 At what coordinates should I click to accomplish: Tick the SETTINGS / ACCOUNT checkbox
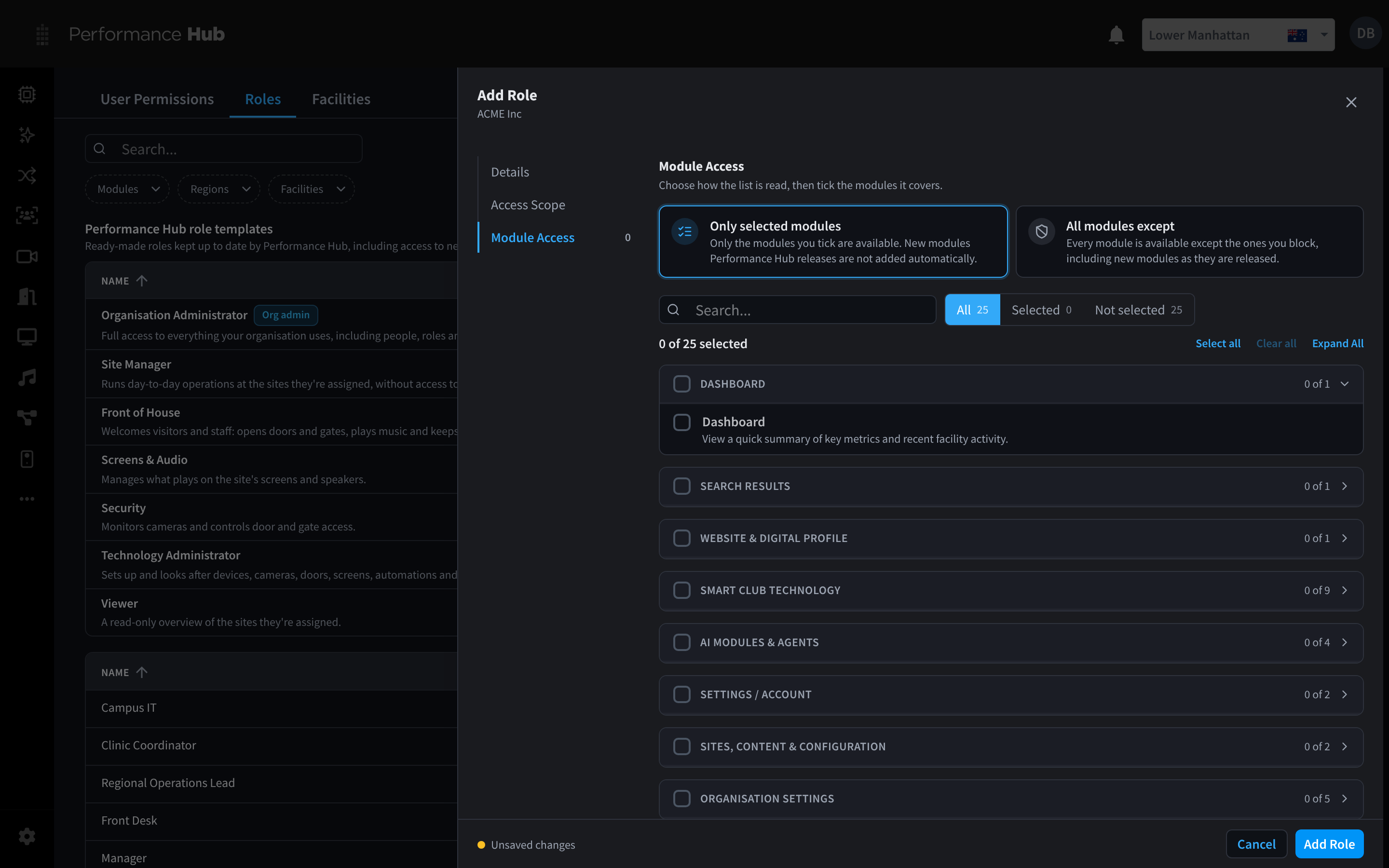point(682,694)
